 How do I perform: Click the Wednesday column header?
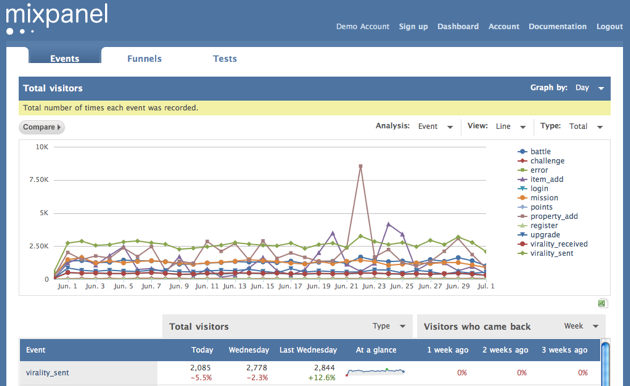click(249, 350)
